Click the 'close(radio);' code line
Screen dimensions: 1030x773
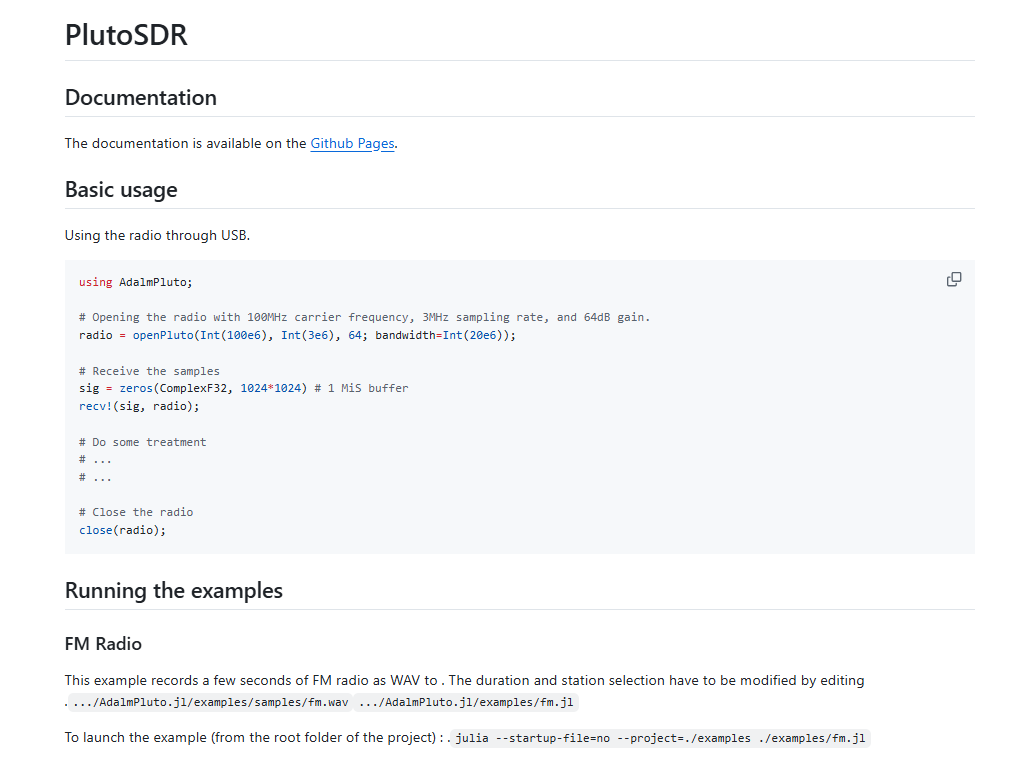click(122, 530)
